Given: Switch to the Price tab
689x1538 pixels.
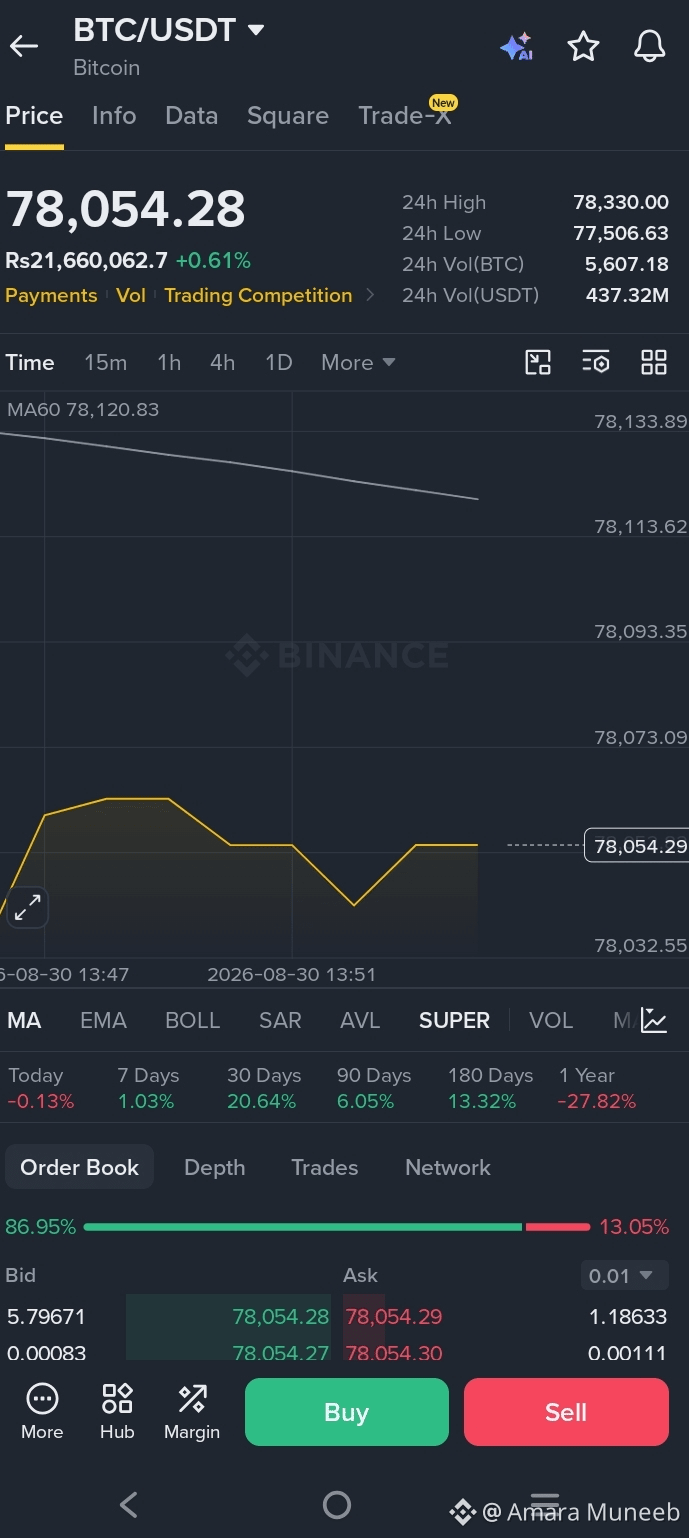Looking at the screenshot, I should coord(34,116).
